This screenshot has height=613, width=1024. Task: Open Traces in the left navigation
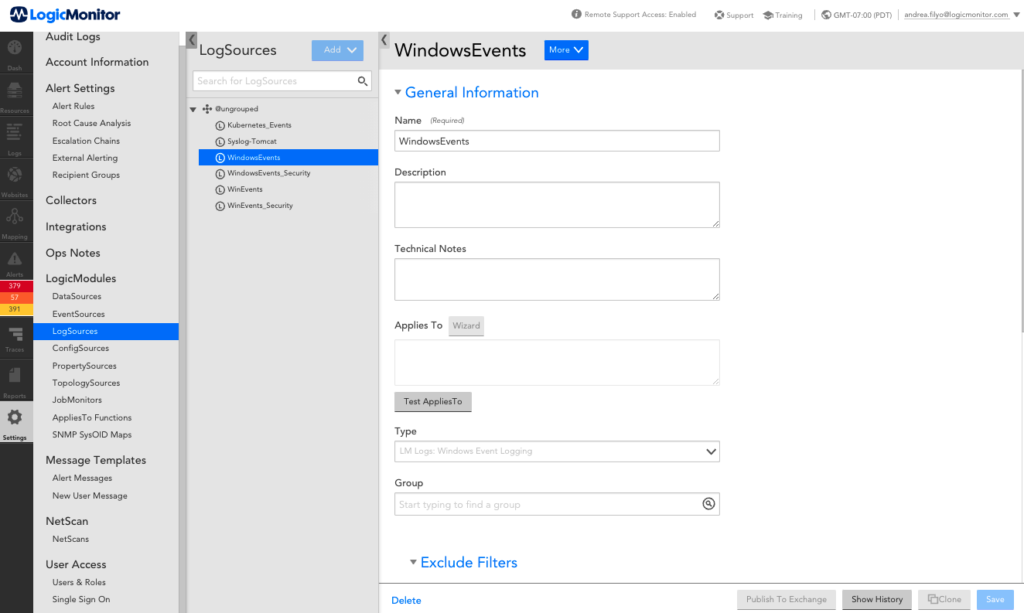15,339
